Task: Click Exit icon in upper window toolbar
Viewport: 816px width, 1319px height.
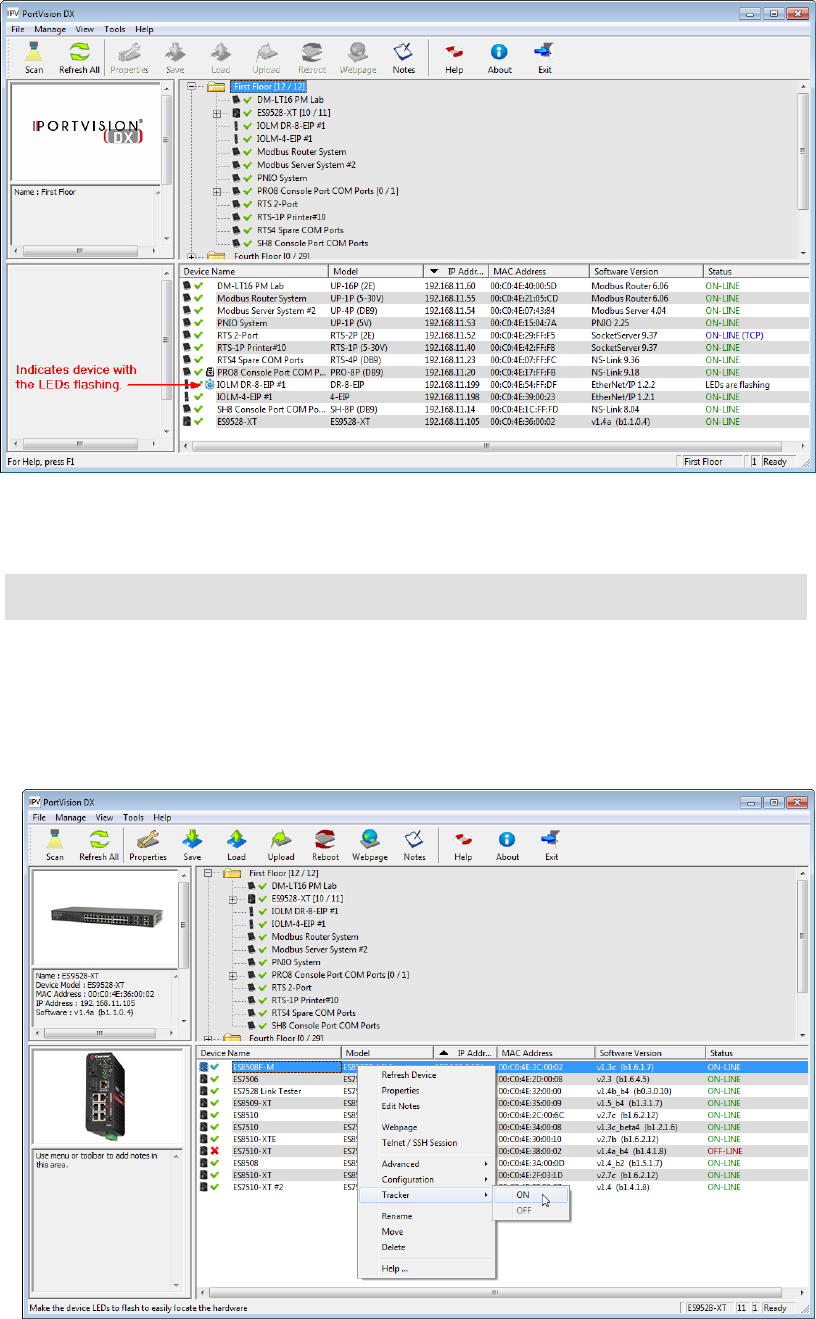Action: coord(543,53)
